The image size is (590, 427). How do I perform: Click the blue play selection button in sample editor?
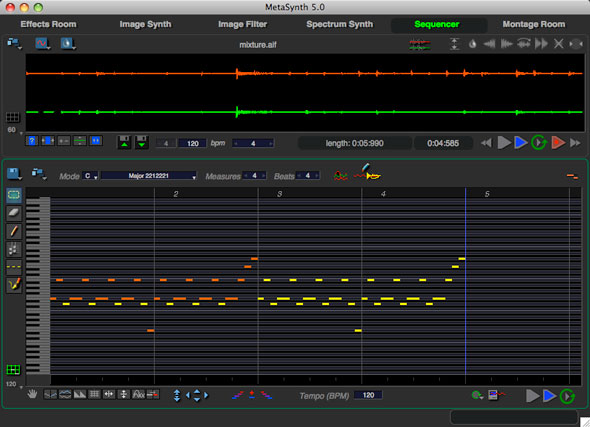521,143
